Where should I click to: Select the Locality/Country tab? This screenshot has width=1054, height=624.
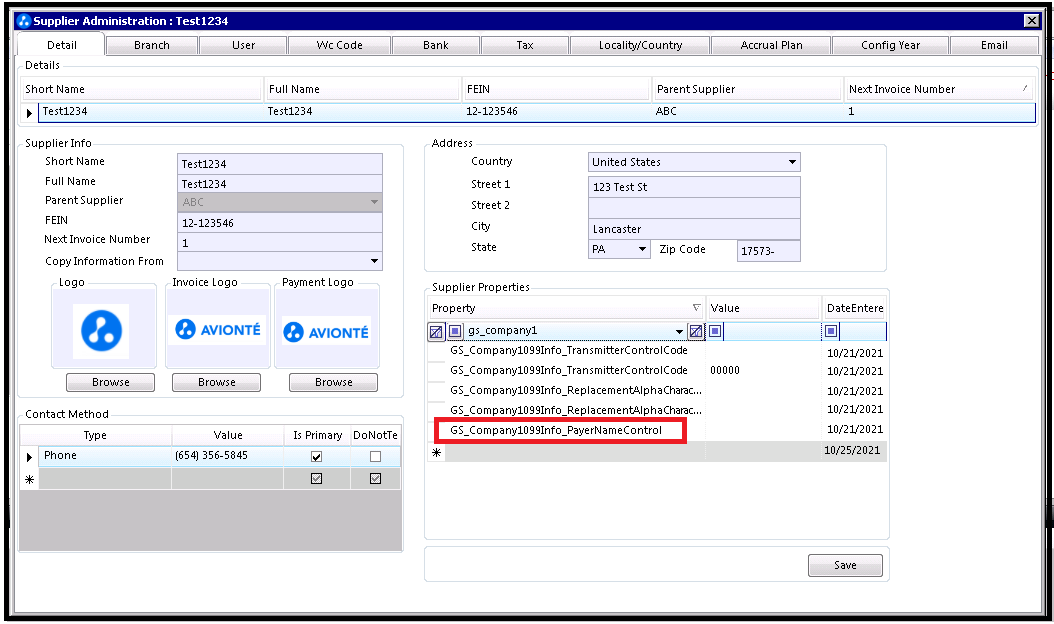click(x=640, y=45)
